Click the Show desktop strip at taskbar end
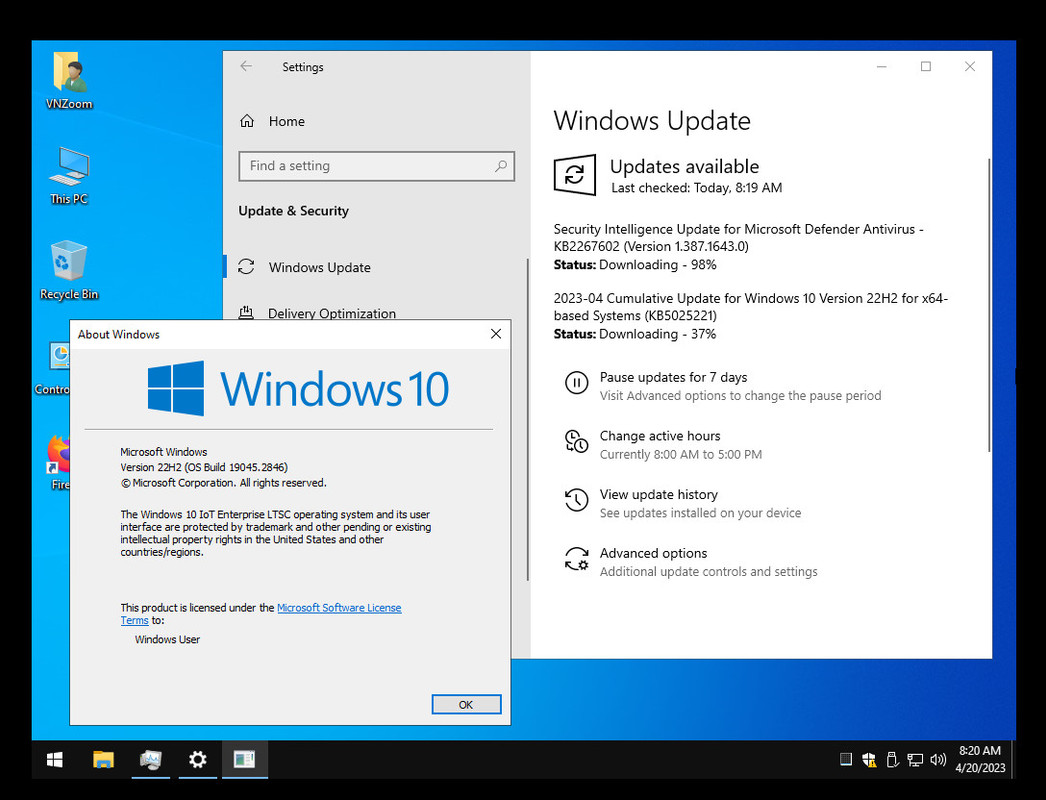This screenshot has height=800, width=1046. coord(1013,759)
